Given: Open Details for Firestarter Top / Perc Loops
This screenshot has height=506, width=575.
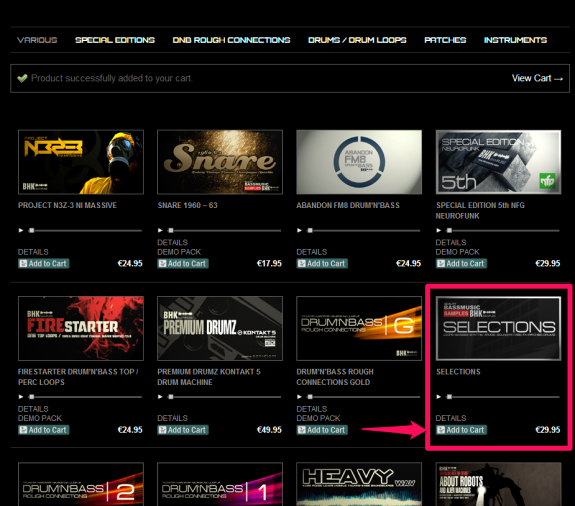Looking at the screenshot, I should point(33,409).
